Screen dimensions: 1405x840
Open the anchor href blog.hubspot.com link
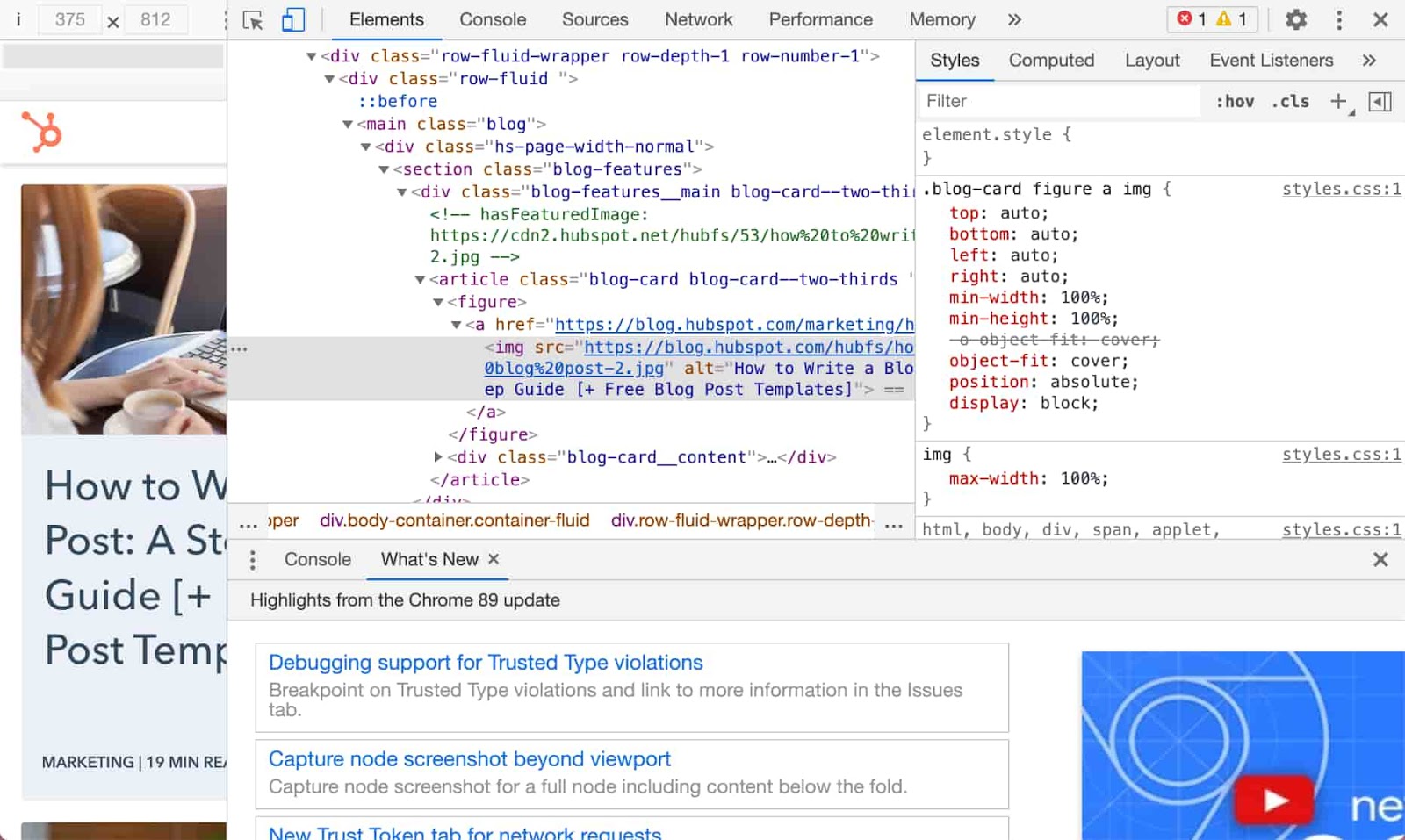click(735, 325)
